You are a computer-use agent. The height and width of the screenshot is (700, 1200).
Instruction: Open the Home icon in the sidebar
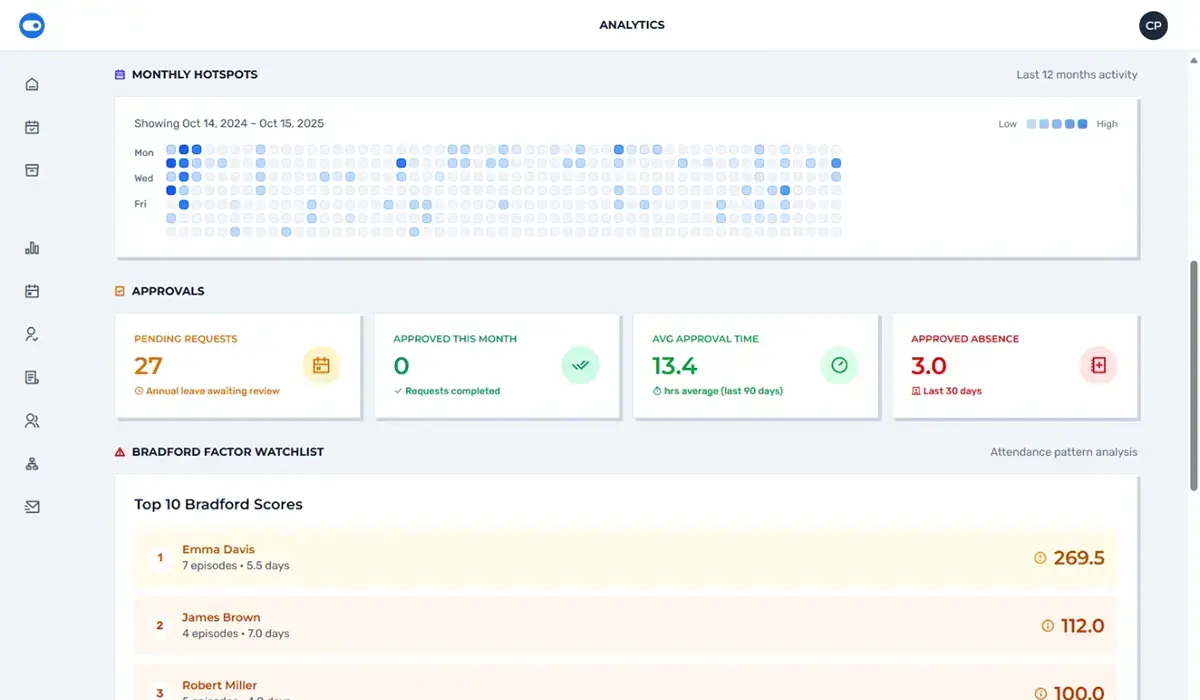pos(32,84)
